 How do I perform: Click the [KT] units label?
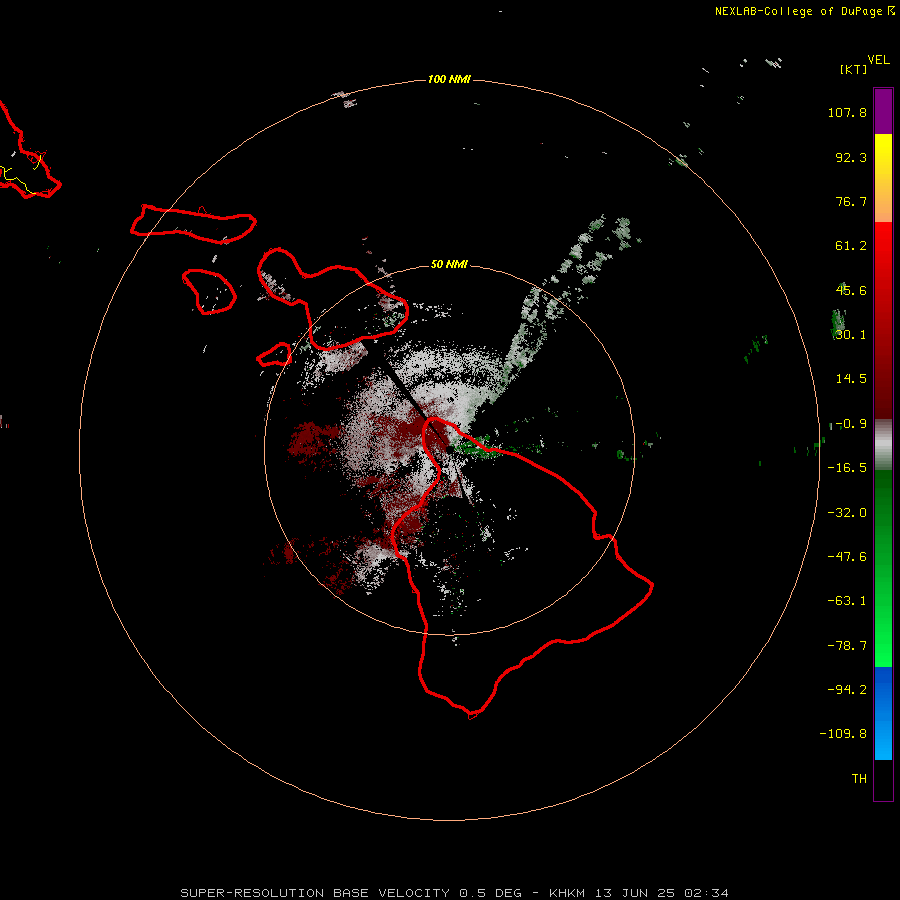click(854, 69)
